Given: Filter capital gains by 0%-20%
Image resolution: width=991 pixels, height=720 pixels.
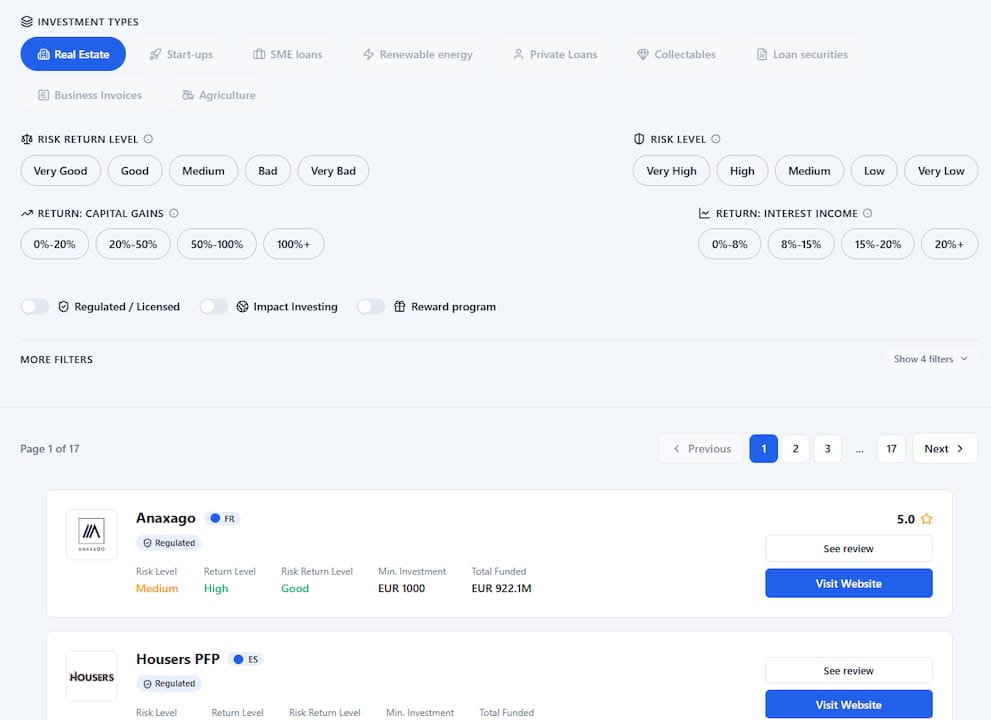Looking at the screenshot, I should coord(54,244).
